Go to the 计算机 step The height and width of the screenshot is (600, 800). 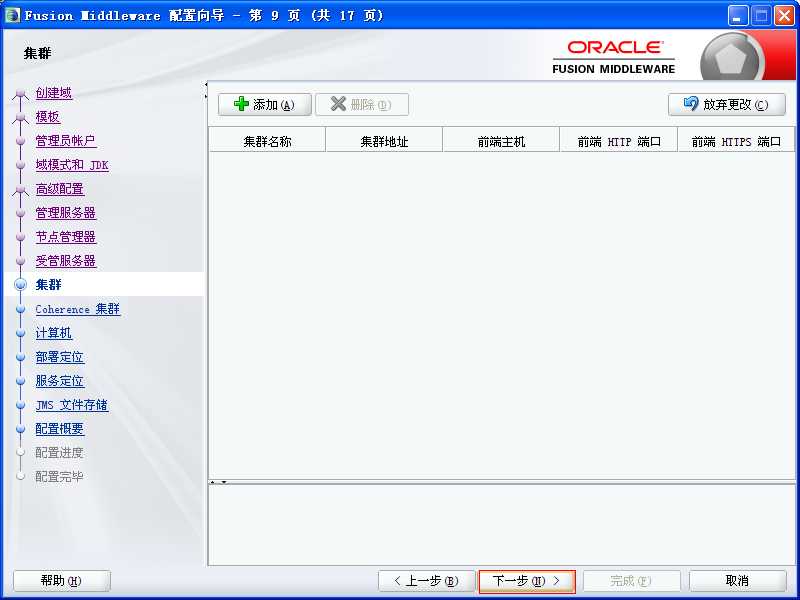tap(54, 333)
